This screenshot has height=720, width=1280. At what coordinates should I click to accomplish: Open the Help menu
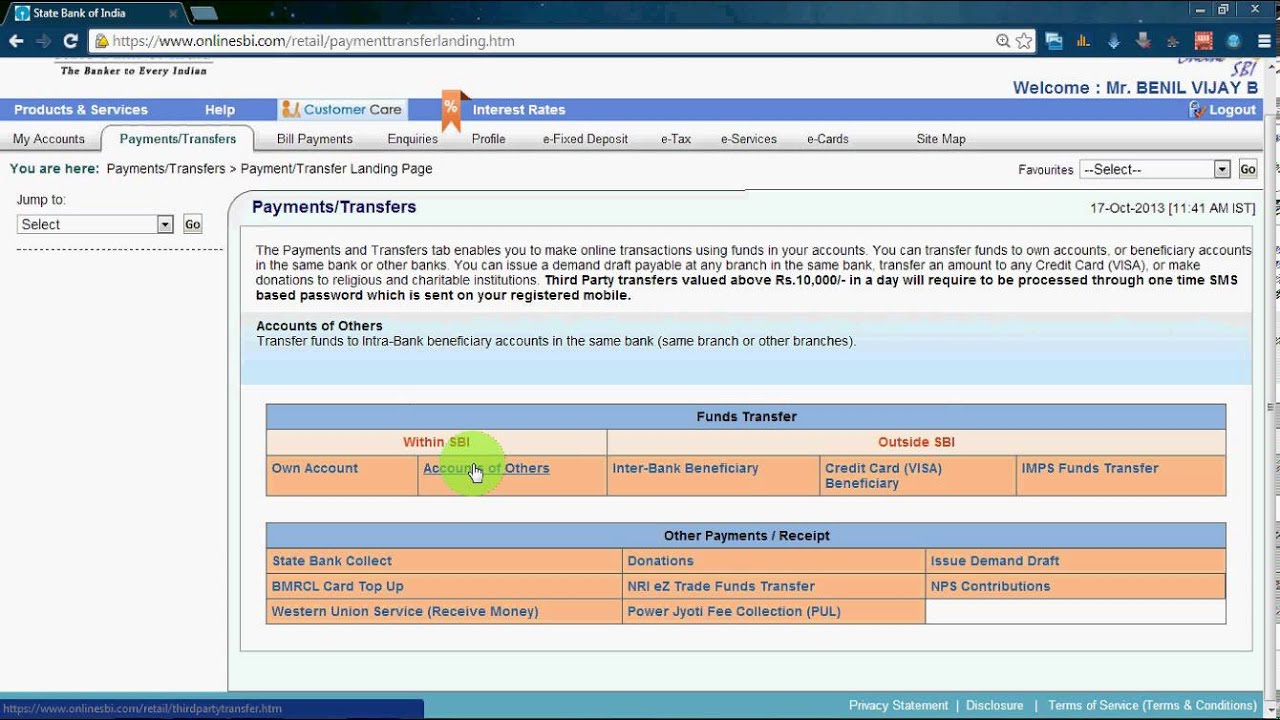220,110
